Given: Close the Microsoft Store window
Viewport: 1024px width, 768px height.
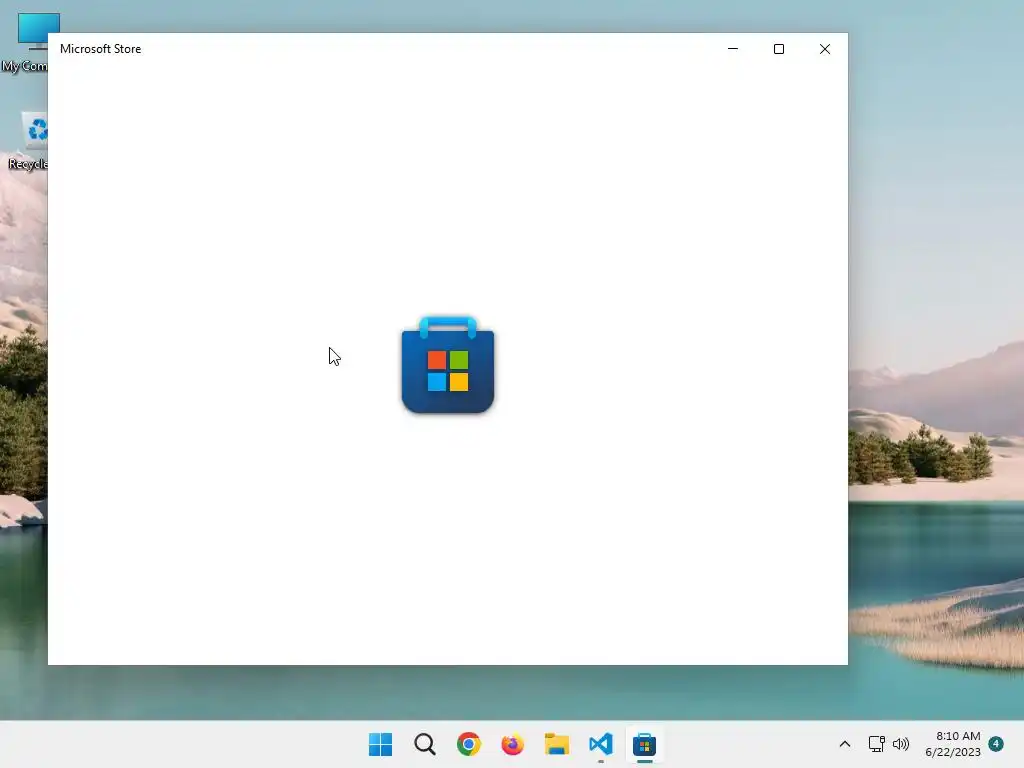Looking at the screenshot, I should (825, 49).
